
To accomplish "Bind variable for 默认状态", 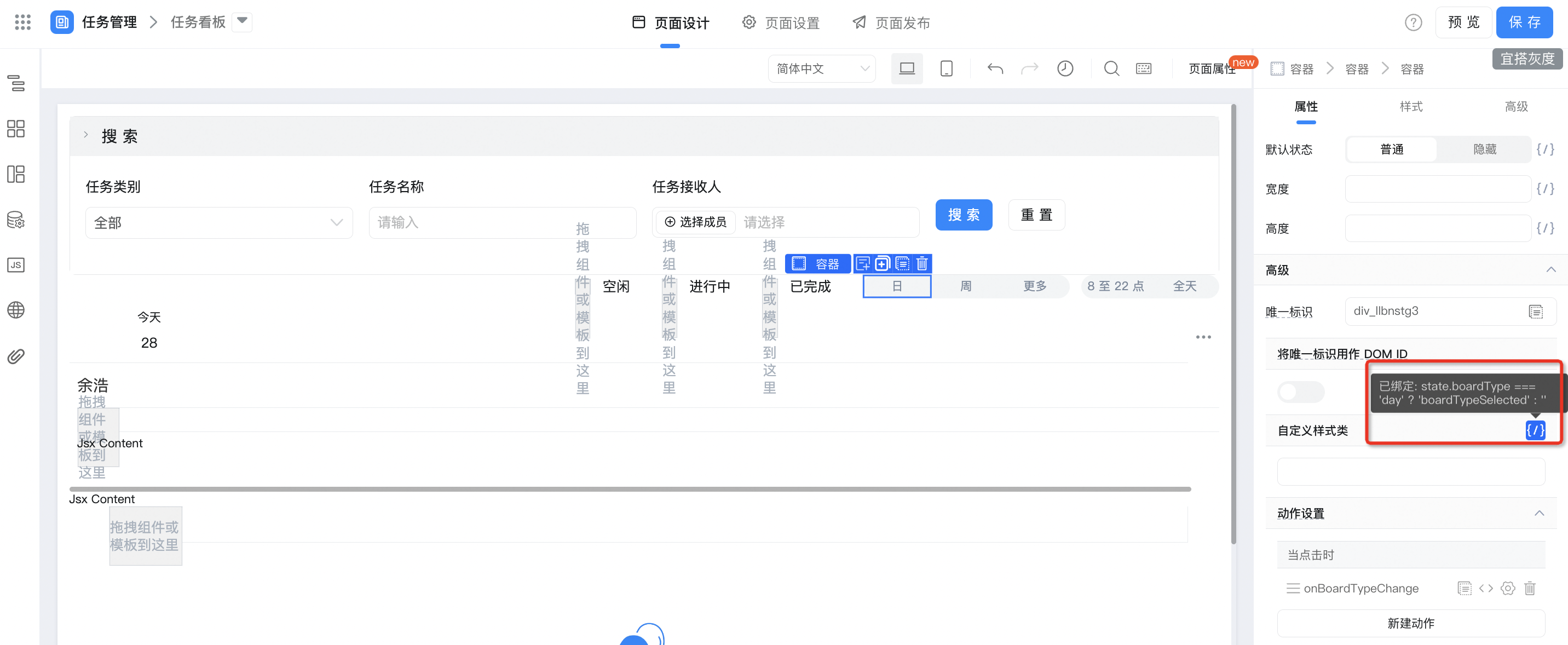I will (x=1545, y=149).
